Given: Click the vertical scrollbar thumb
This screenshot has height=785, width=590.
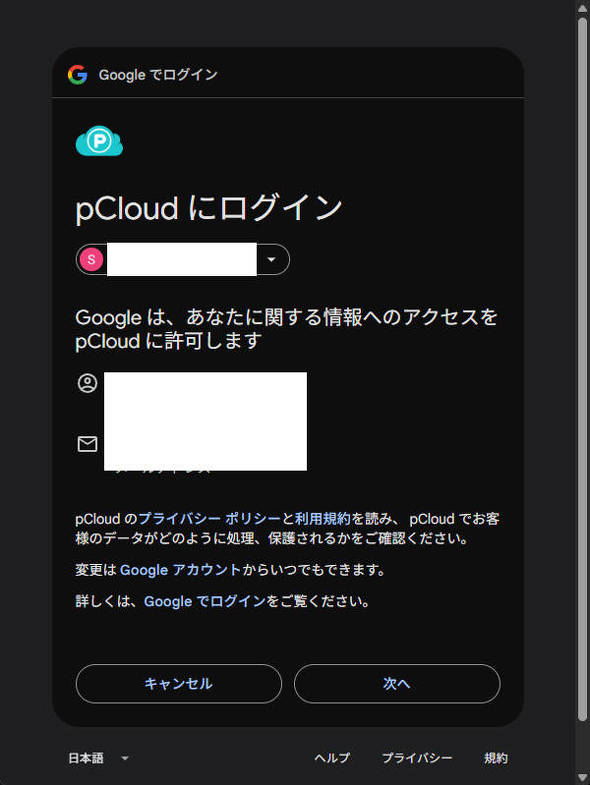Looking at the screenshot, I should point(582,369).
